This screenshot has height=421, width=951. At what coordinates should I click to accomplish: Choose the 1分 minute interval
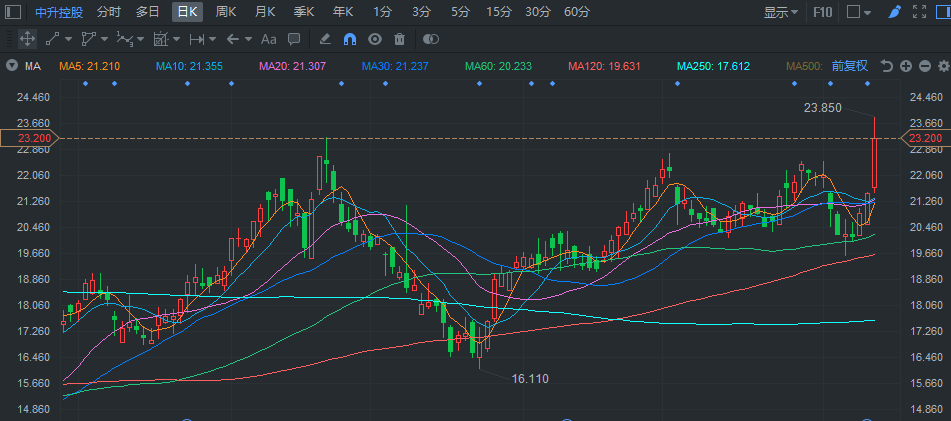pyautogui.click(x=382, y=12)
